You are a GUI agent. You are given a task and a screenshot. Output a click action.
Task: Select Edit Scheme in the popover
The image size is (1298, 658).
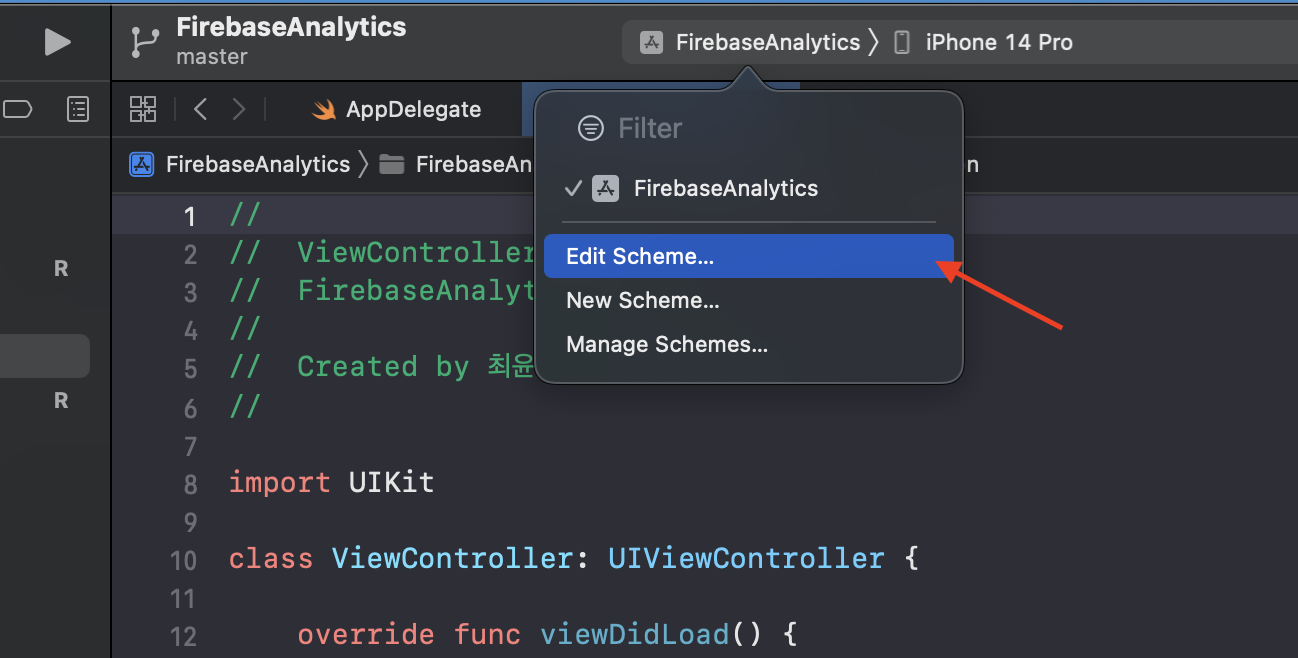click(x=640, y=256)
